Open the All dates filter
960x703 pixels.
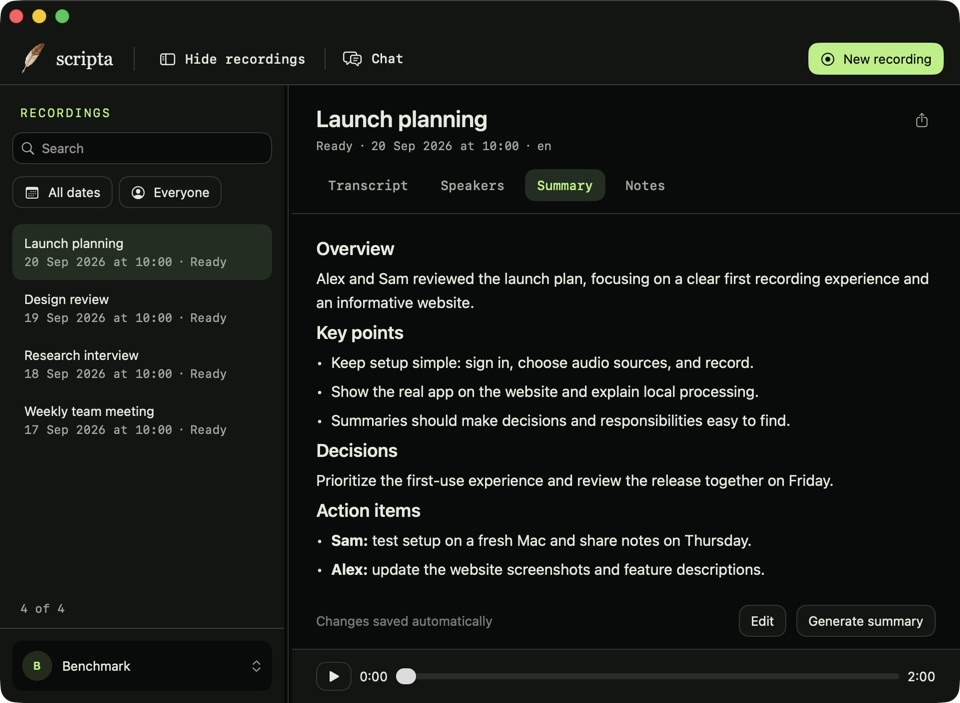(x=62, y=192)
